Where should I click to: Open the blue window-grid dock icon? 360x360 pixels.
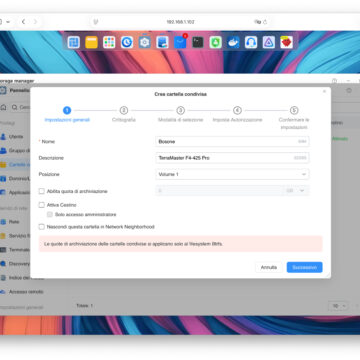(x=73, y=42)
